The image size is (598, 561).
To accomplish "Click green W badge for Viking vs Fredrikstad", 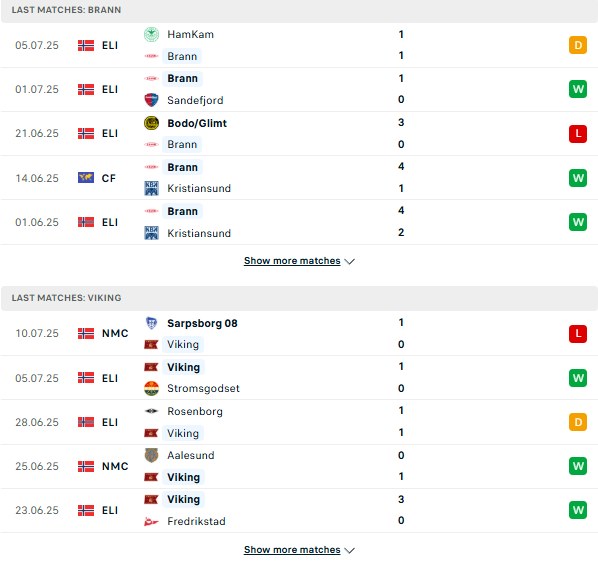I will pyautogui.click(x=578, y=510).
